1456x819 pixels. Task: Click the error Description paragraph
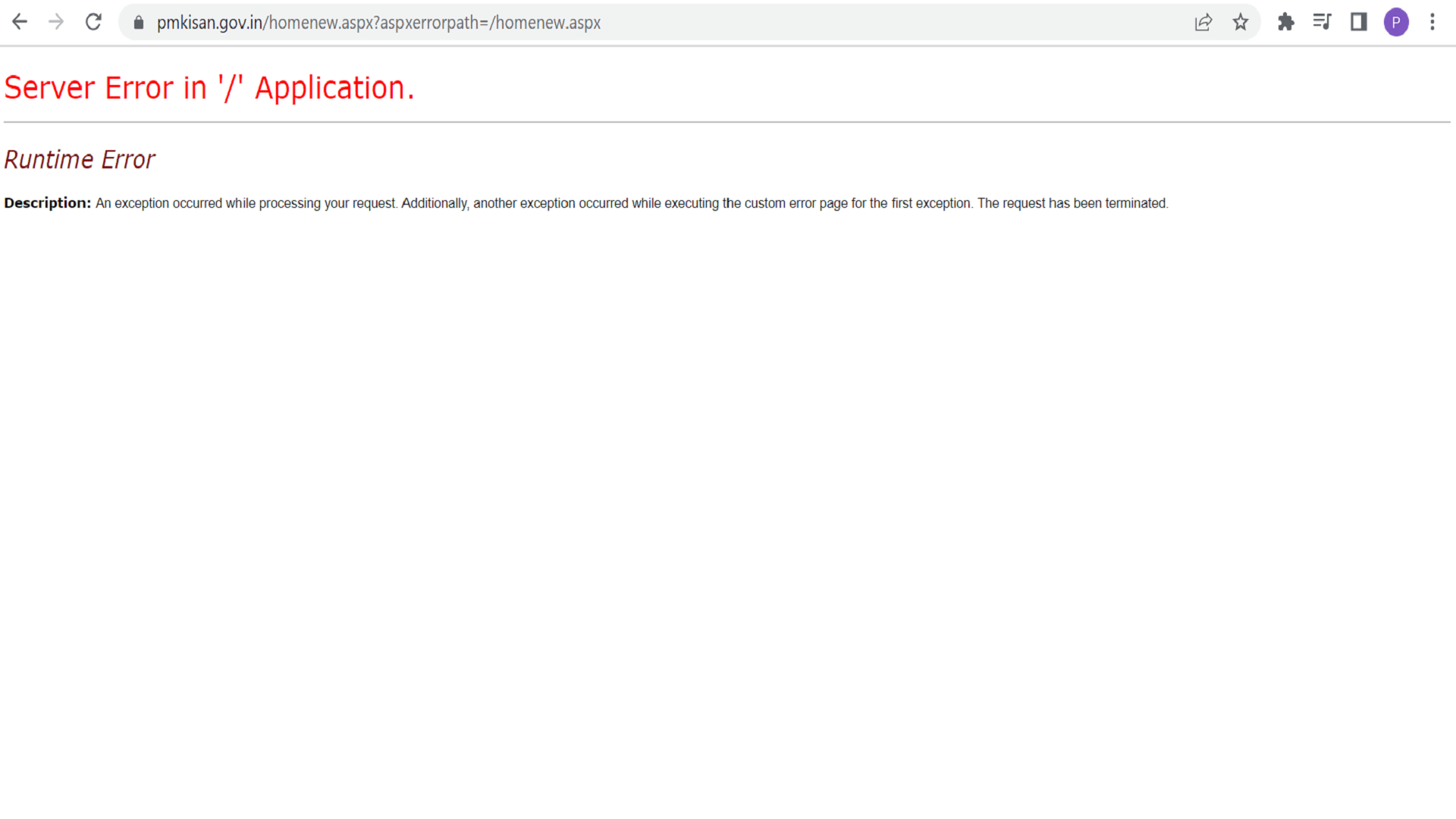click(x=584, y=203)
